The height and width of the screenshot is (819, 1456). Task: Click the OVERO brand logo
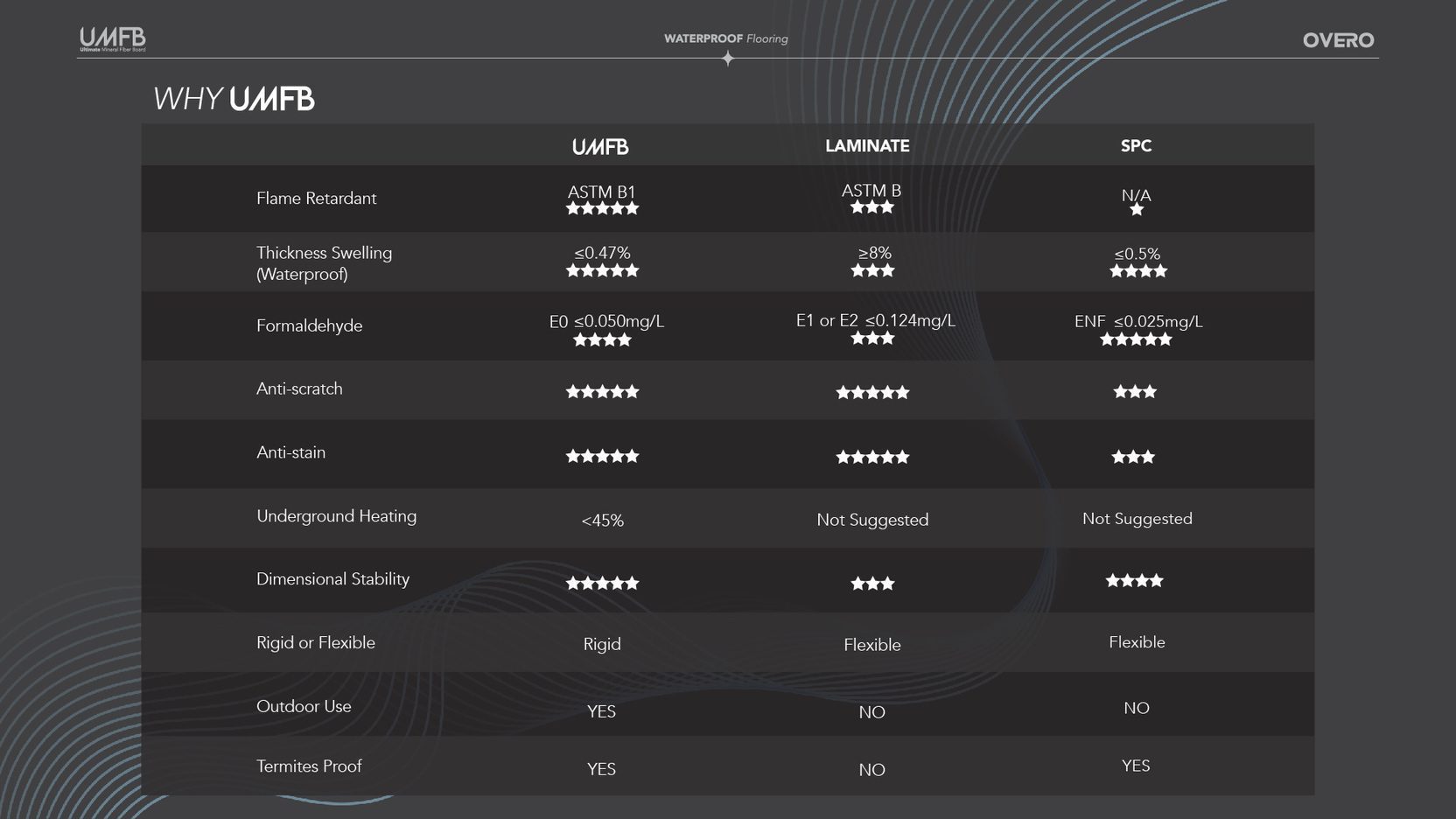[x=1338, y=40]
